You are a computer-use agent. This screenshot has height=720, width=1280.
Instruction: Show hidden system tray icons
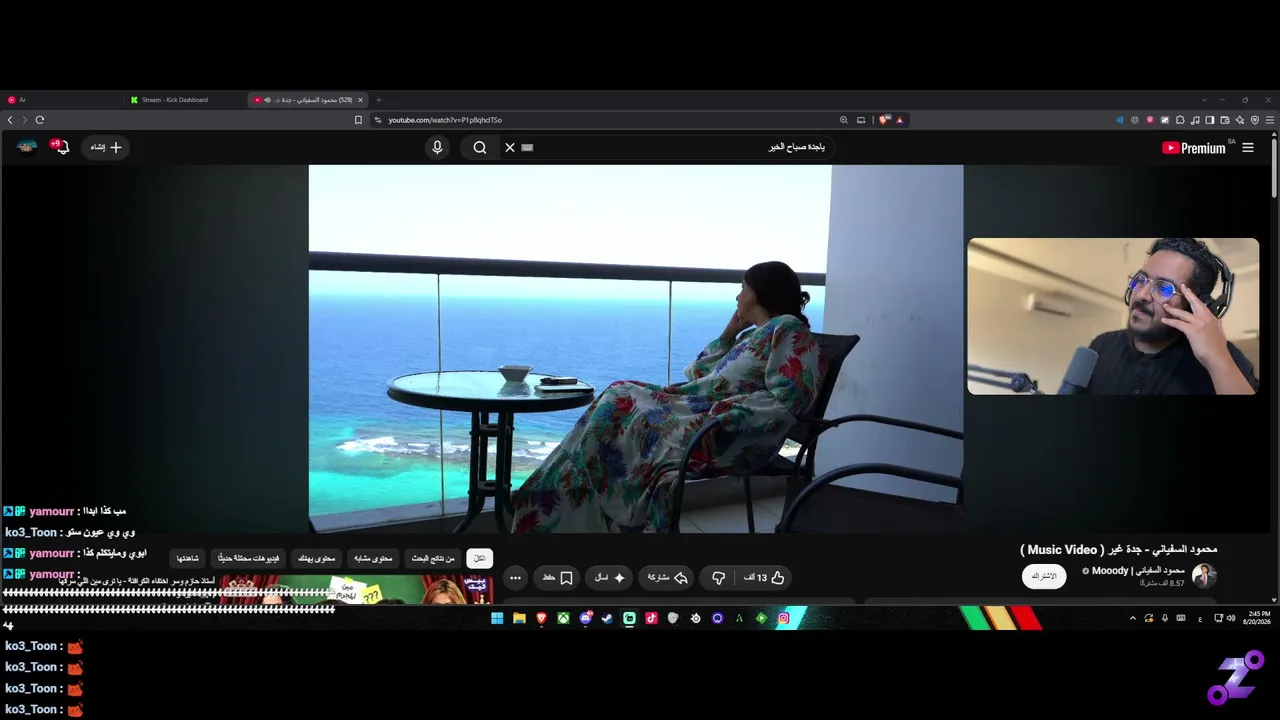(1133, 619)
